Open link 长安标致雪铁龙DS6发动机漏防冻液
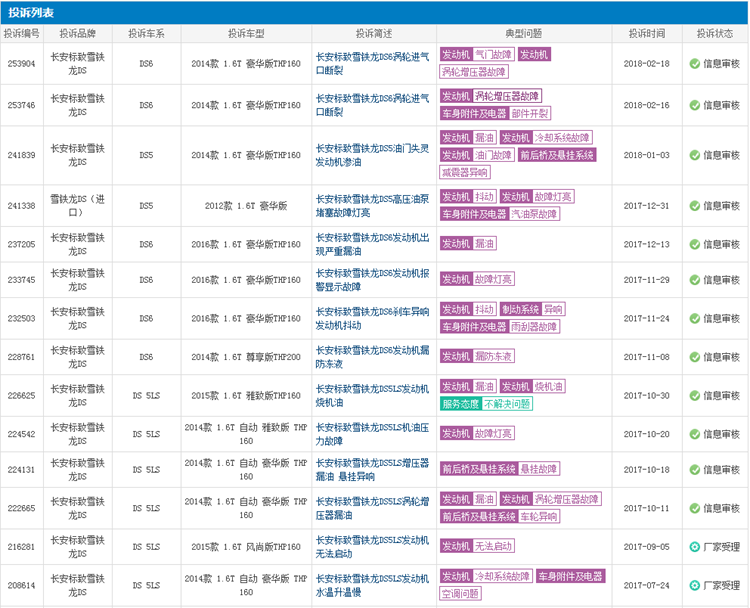Viewport: 750px width, 608px height. coord(372,357)
